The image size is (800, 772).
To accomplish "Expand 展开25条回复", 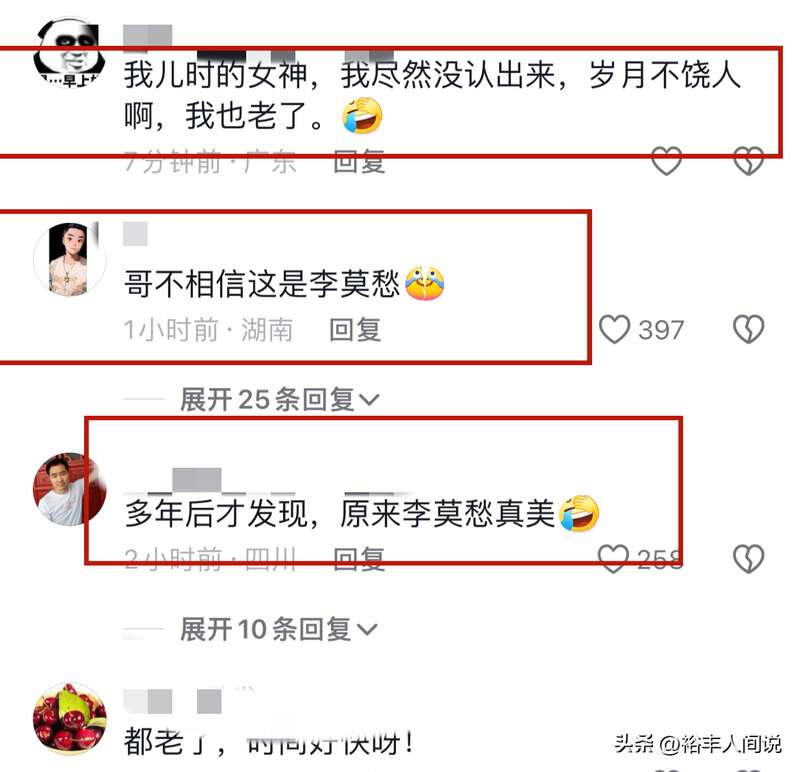I will pos(280,399).
